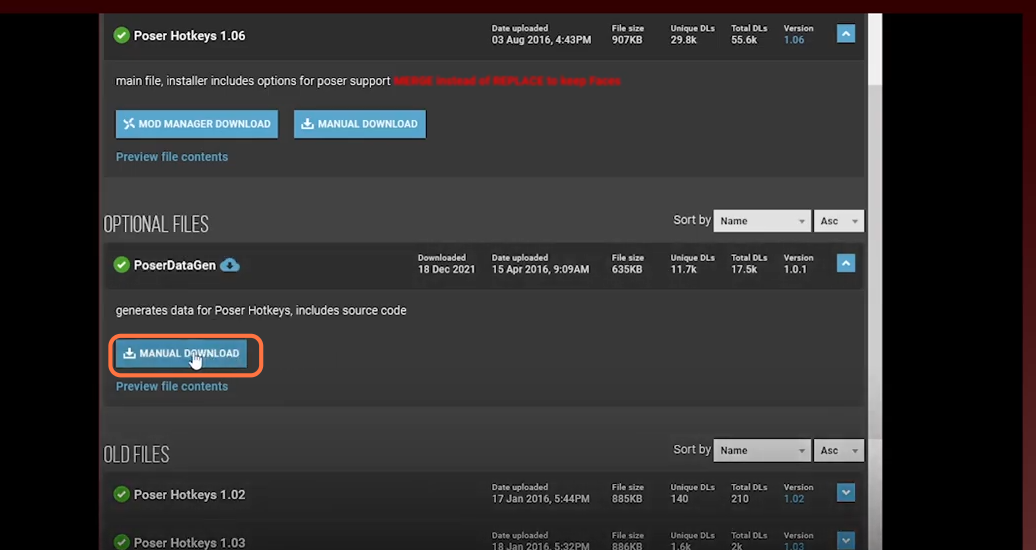
Task: Select the PoserDataGen file title
Action: (x=174, y=265)
